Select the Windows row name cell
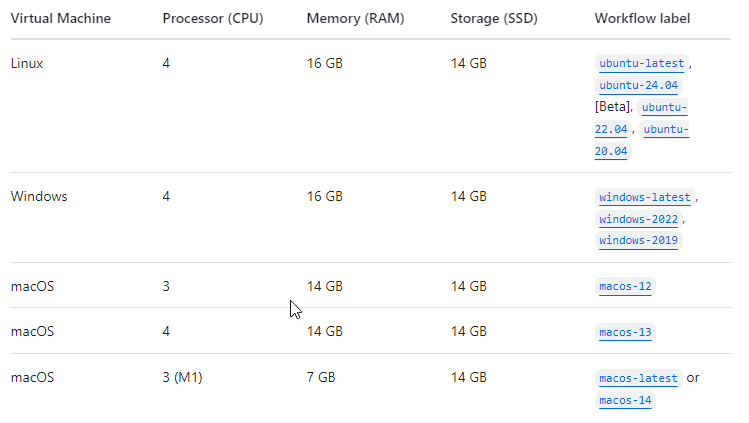 point(39,197)
